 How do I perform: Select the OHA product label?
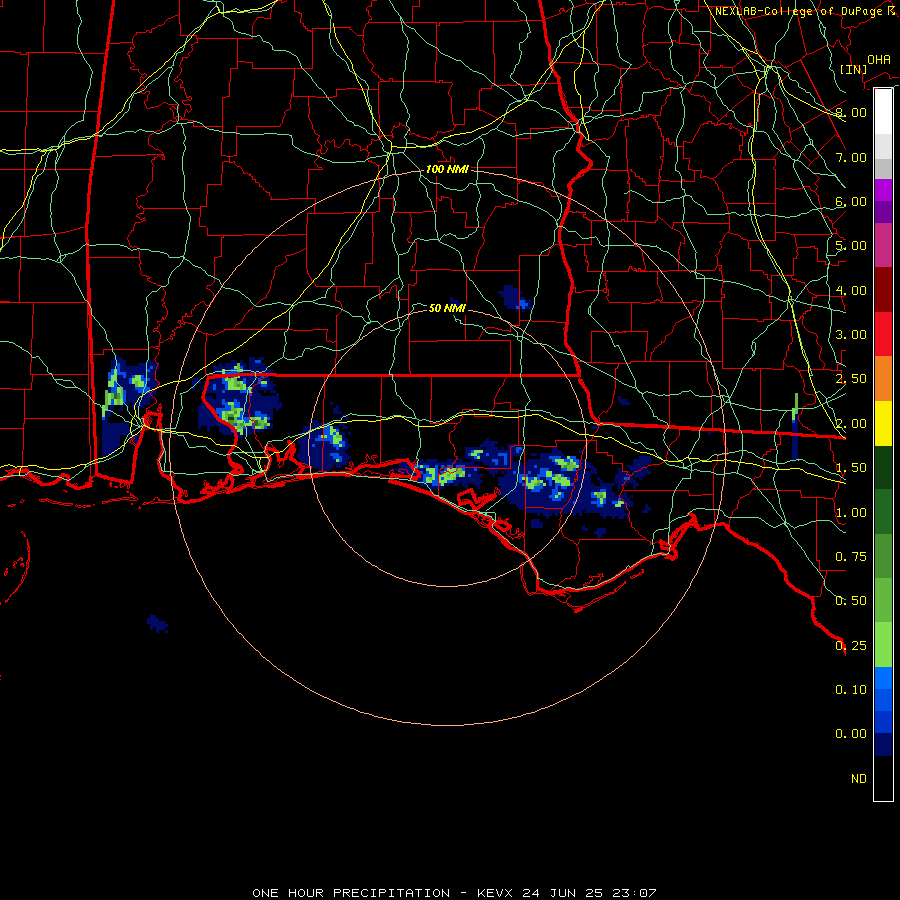click(x=878, y=60)
